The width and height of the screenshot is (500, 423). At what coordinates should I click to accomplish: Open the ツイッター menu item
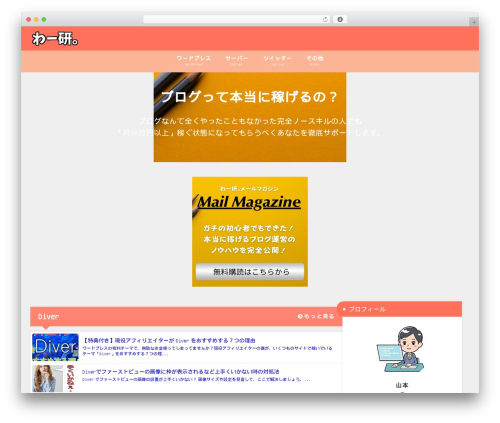[277, 60]
